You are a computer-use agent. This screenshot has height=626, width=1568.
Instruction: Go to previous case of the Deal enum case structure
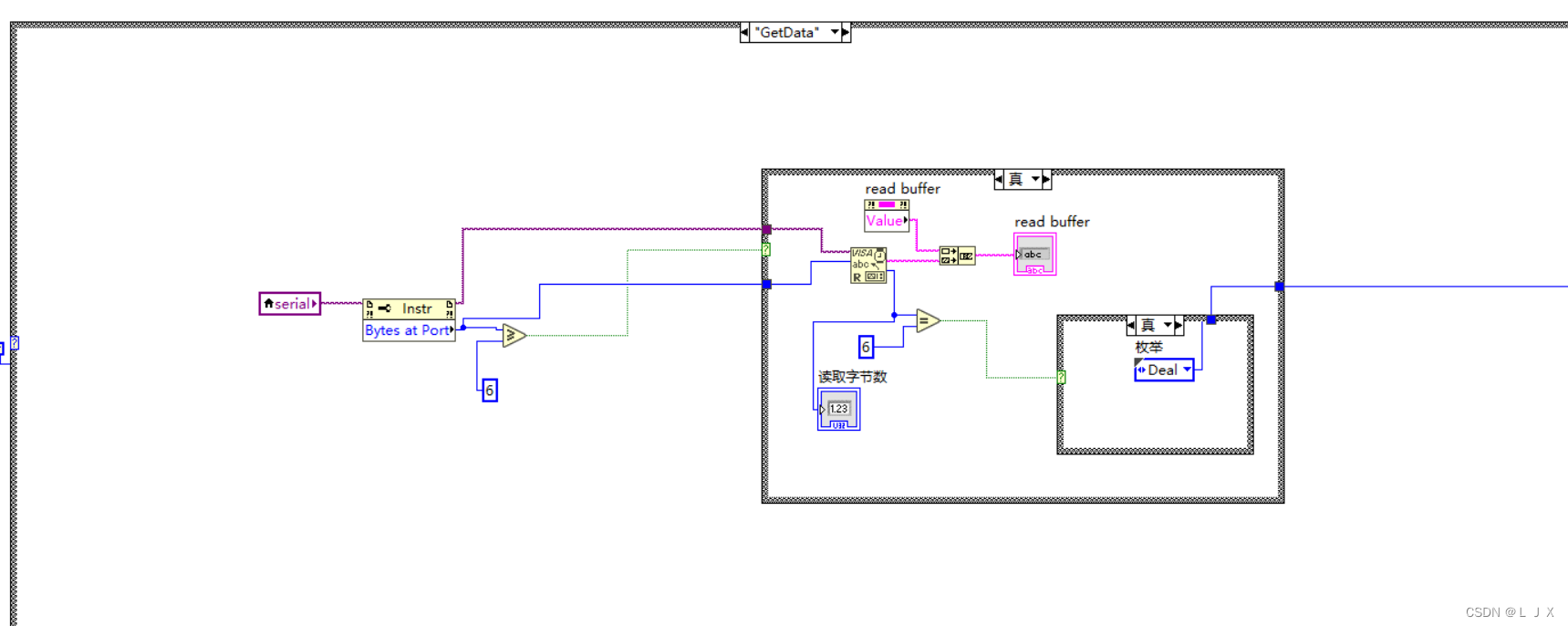1131,325
